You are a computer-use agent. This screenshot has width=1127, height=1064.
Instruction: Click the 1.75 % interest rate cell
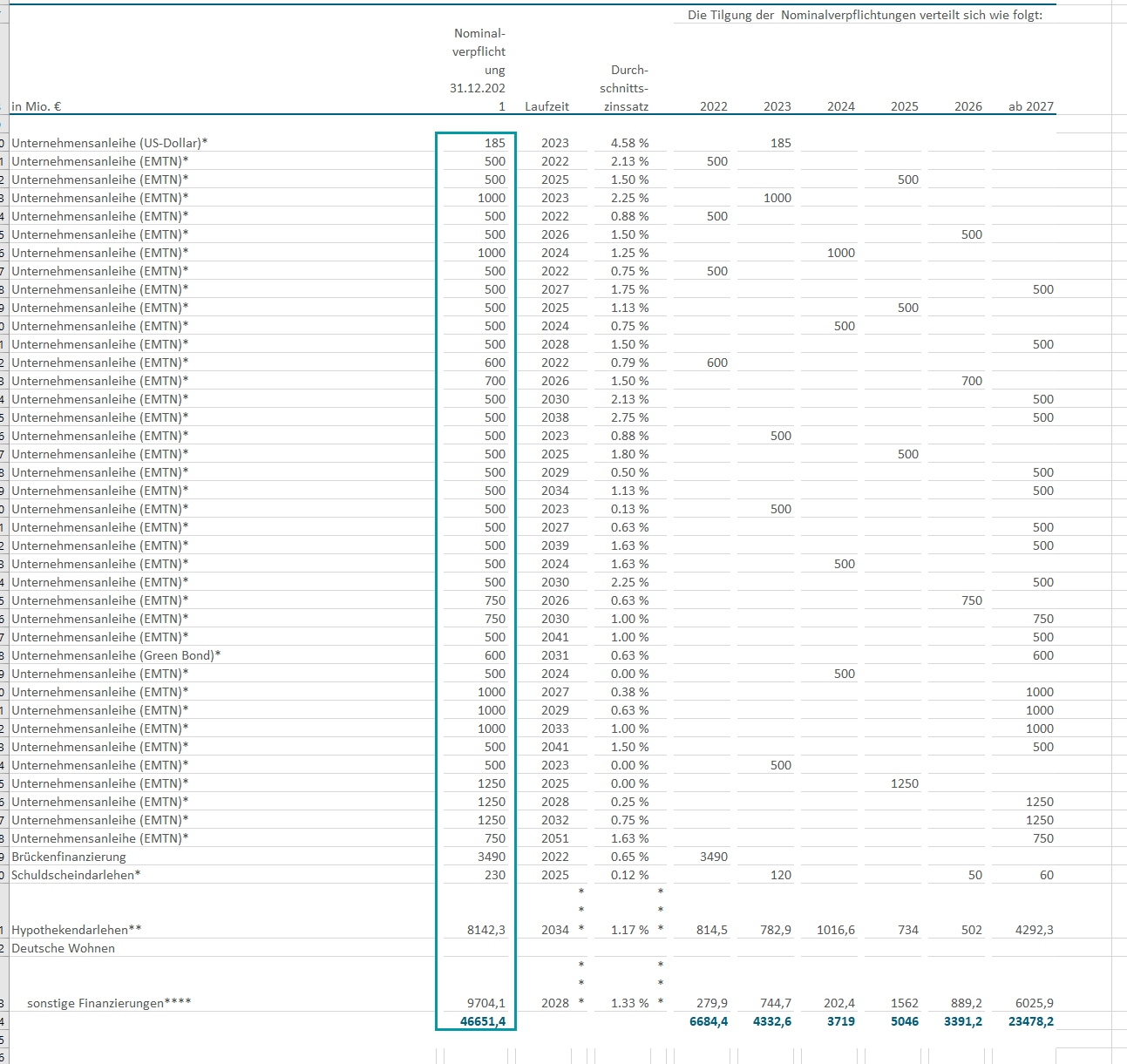tap(629, 289)
